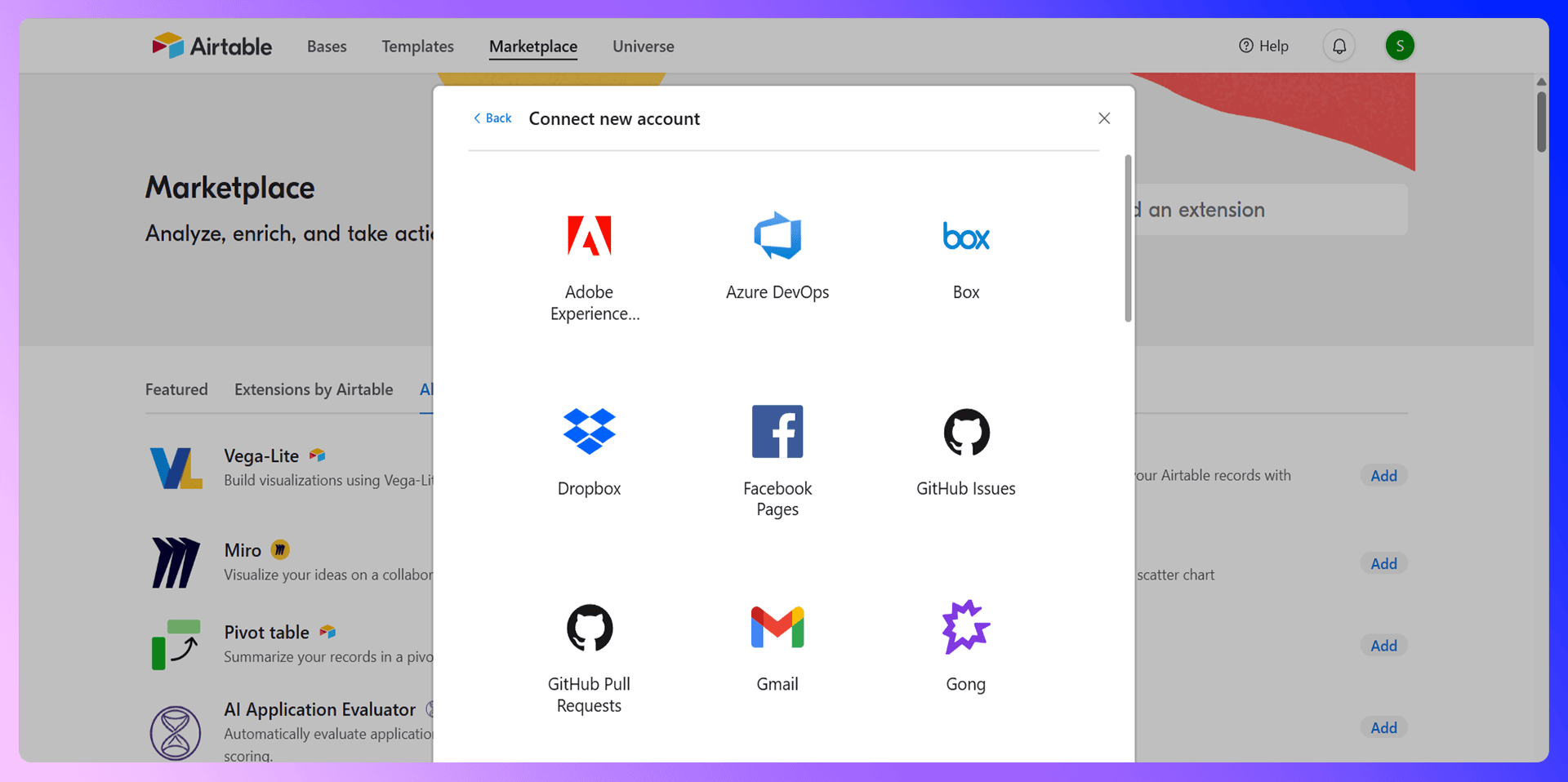Pick the Box integration logo
The image size is (1568, 782).
(966, 237)
